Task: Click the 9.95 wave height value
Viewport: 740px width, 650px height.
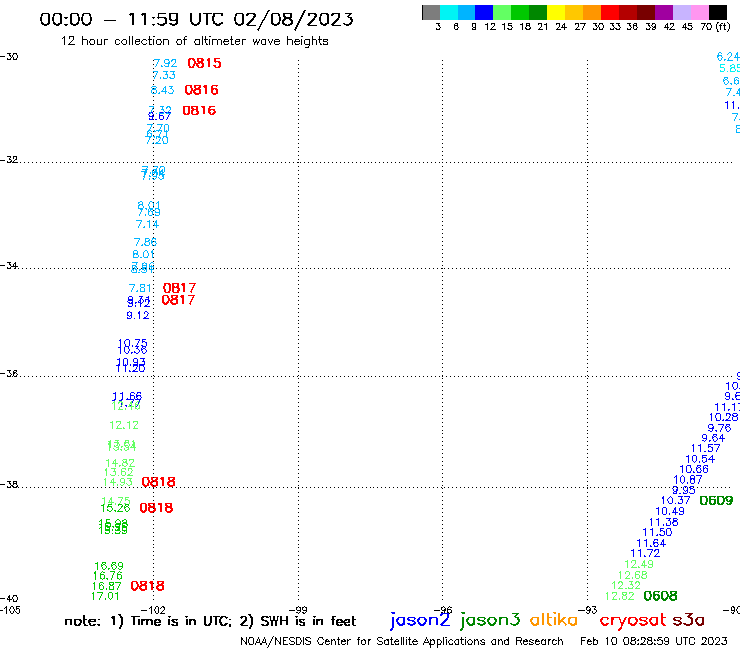Action: click(684, 490)
